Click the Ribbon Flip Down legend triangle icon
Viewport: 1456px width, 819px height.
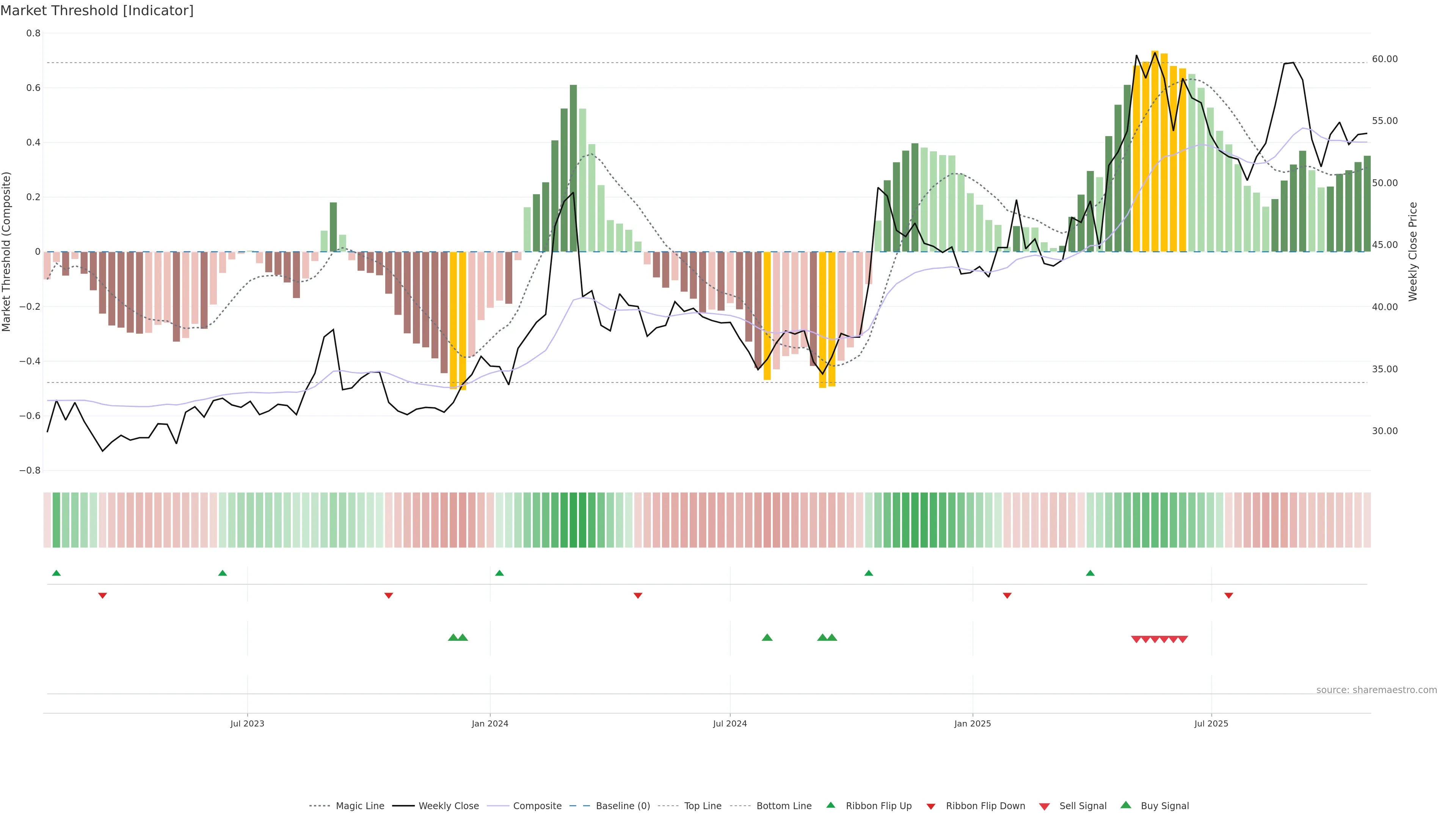[x=931, y=806]
